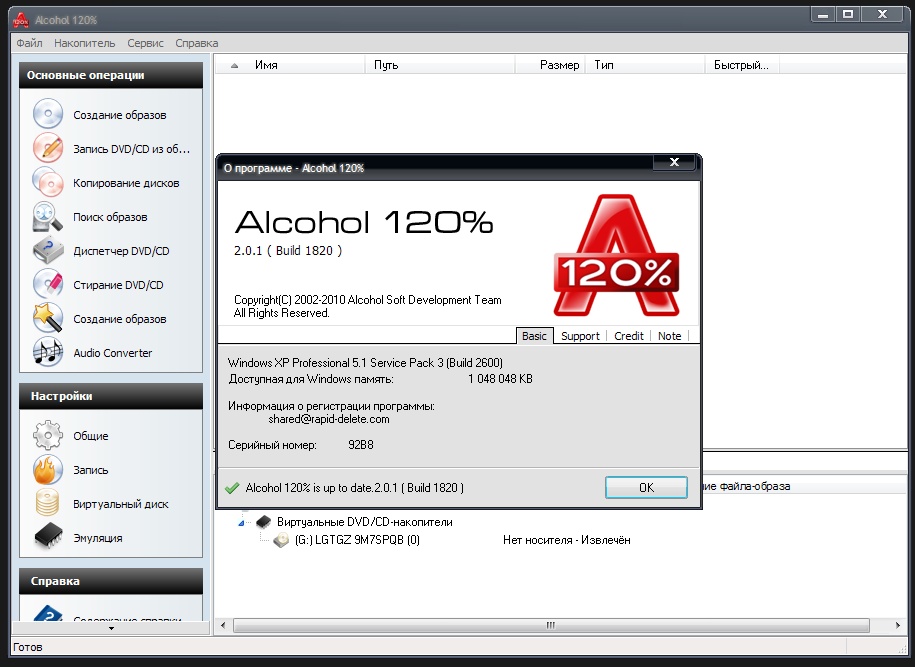Image resolution: width=915 pixels, height=667 pixels.
Task: Click the Быстрый... column header
Action: point(742,65)
